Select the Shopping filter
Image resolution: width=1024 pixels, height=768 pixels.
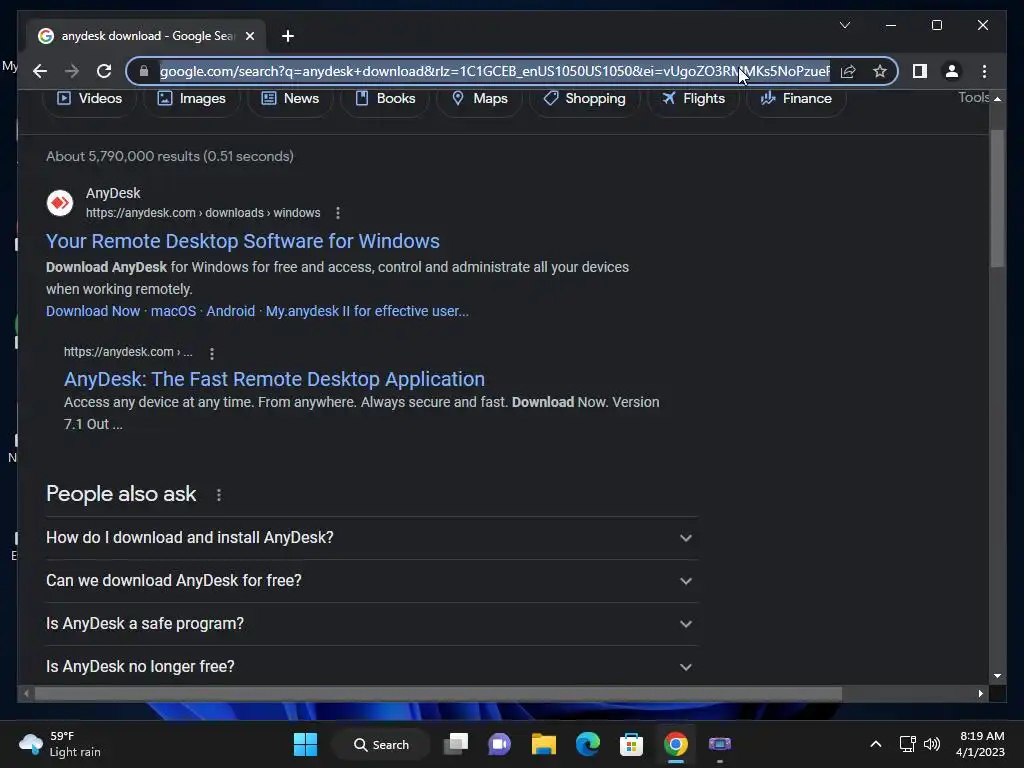pyautogui.click(x=584, y=99)
